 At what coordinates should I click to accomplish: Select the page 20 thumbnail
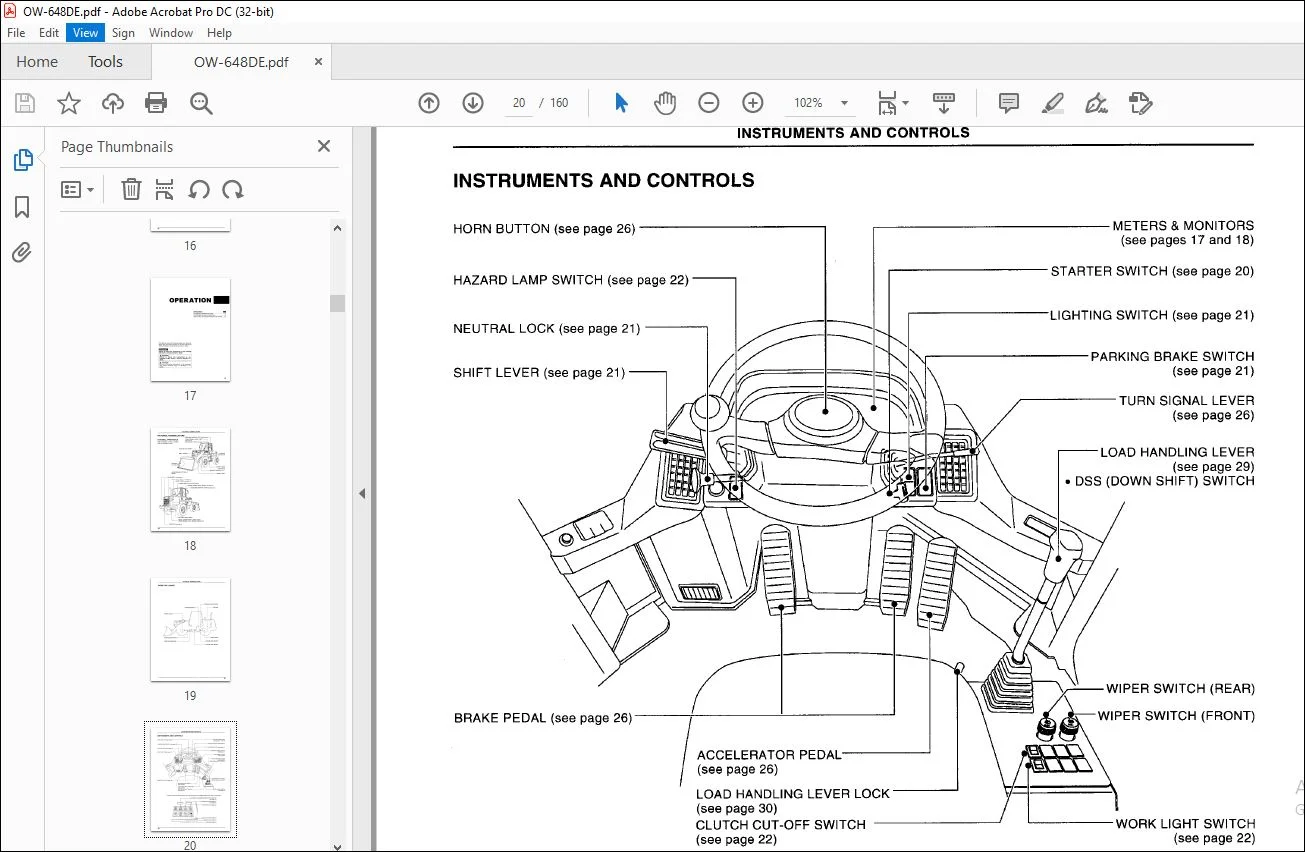190,780
